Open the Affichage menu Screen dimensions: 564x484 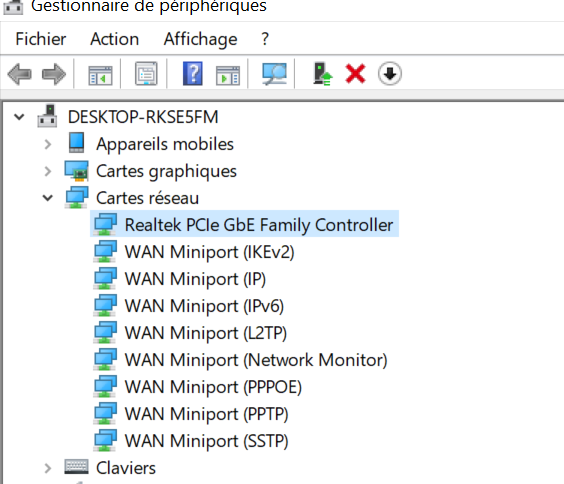pyautogui.click(x=200, y=40)
